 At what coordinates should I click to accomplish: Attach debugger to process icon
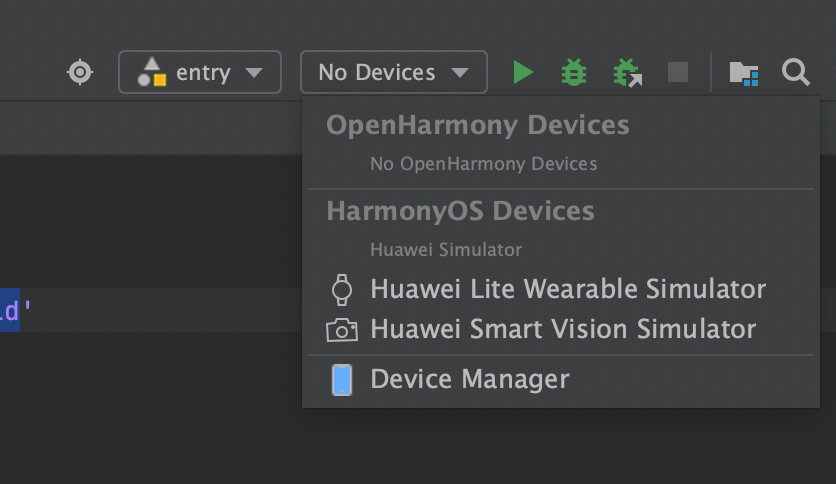(627, 72)
